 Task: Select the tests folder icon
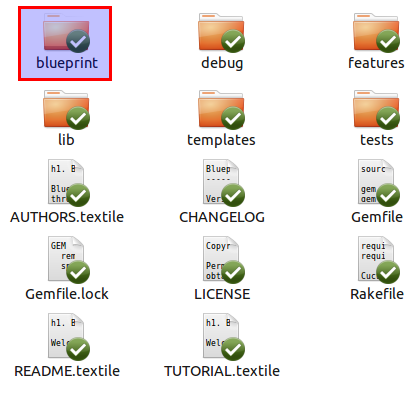click(x=376, y=109)
